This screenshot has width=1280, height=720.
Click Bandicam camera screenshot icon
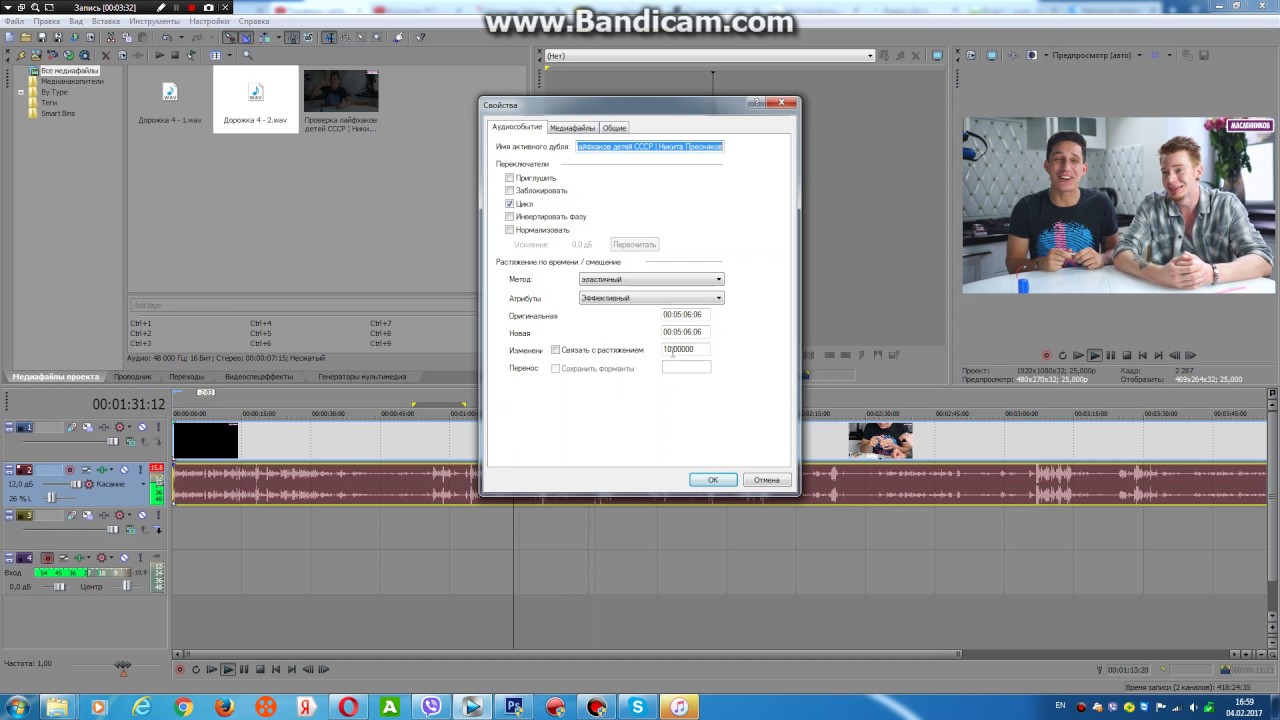point(208,7)
